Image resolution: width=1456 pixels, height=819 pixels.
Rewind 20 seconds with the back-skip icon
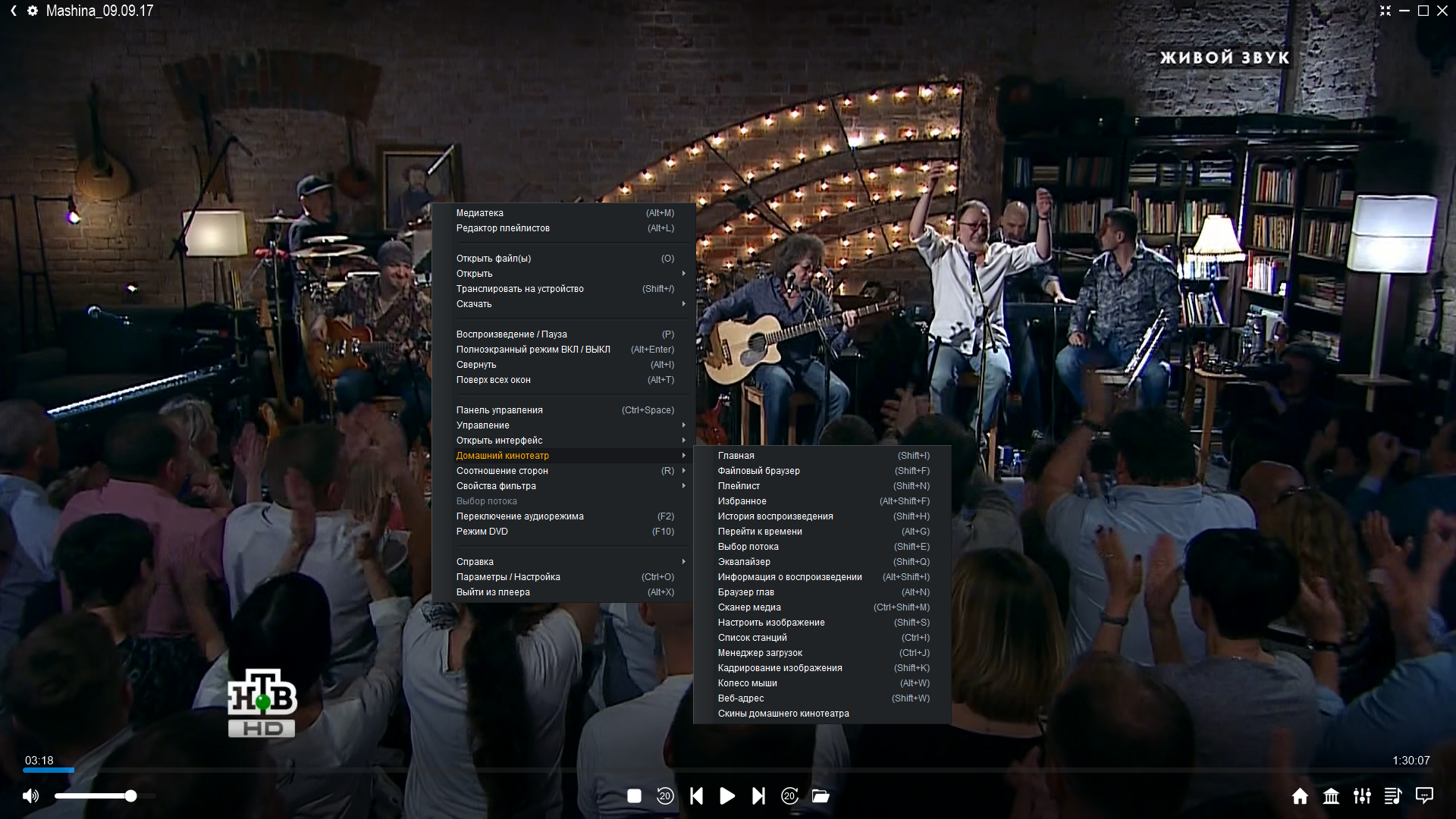665,796
